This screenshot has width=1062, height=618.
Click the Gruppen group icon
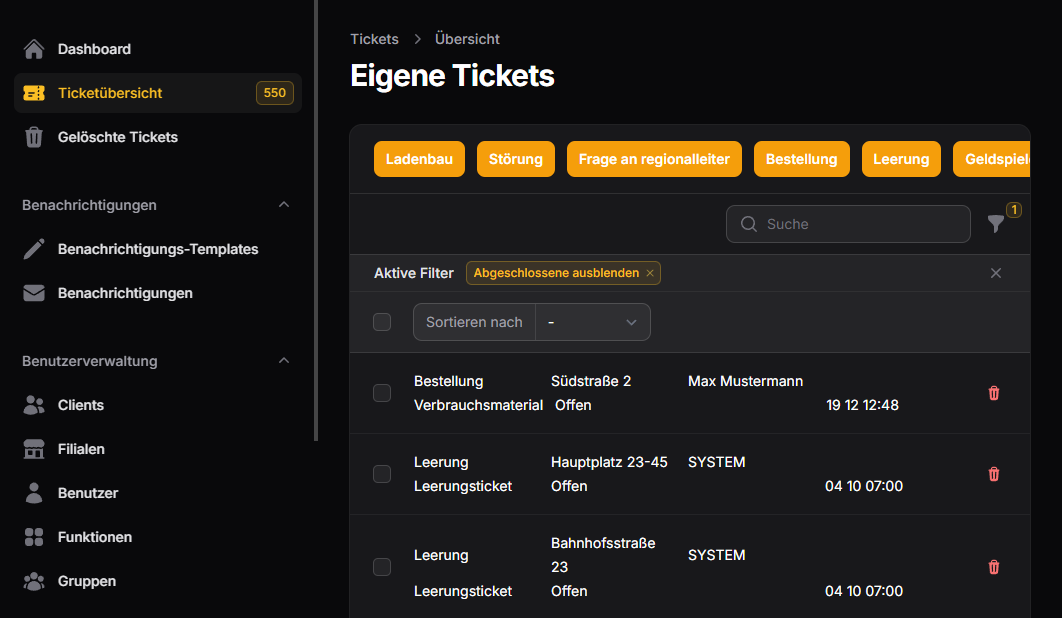coord(34,581)
